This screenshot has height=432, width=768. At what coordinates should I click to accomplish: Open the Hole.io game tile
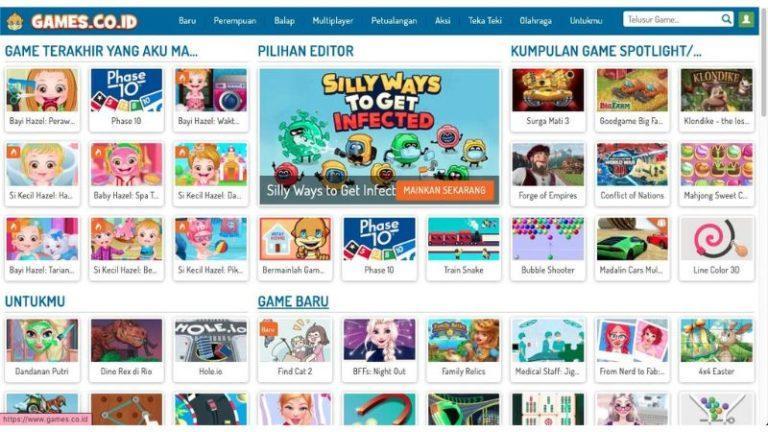(x=211, y=350)
